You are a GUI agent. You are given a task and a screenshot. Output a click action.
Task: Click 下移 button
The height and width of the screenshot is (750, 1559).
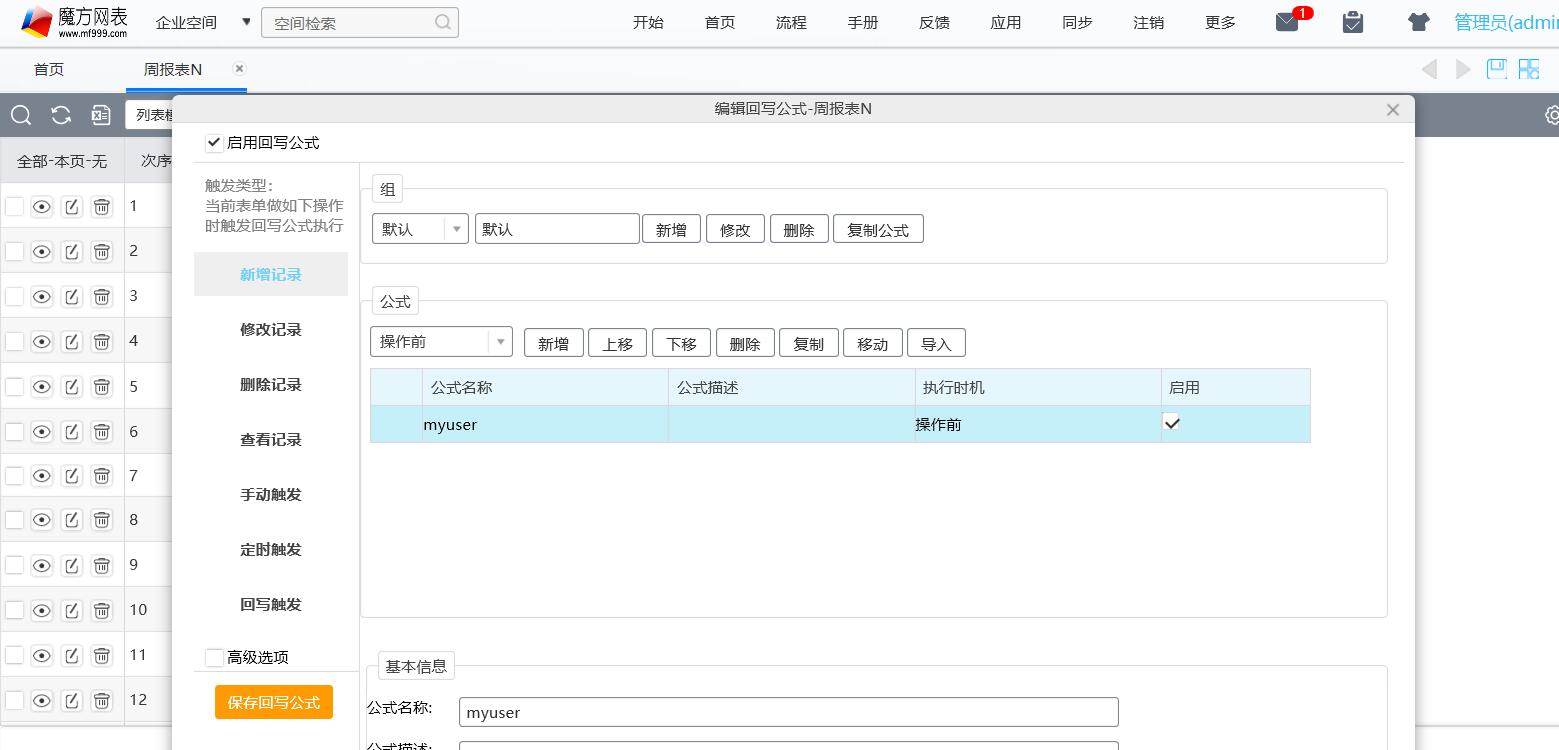point(681,343)
